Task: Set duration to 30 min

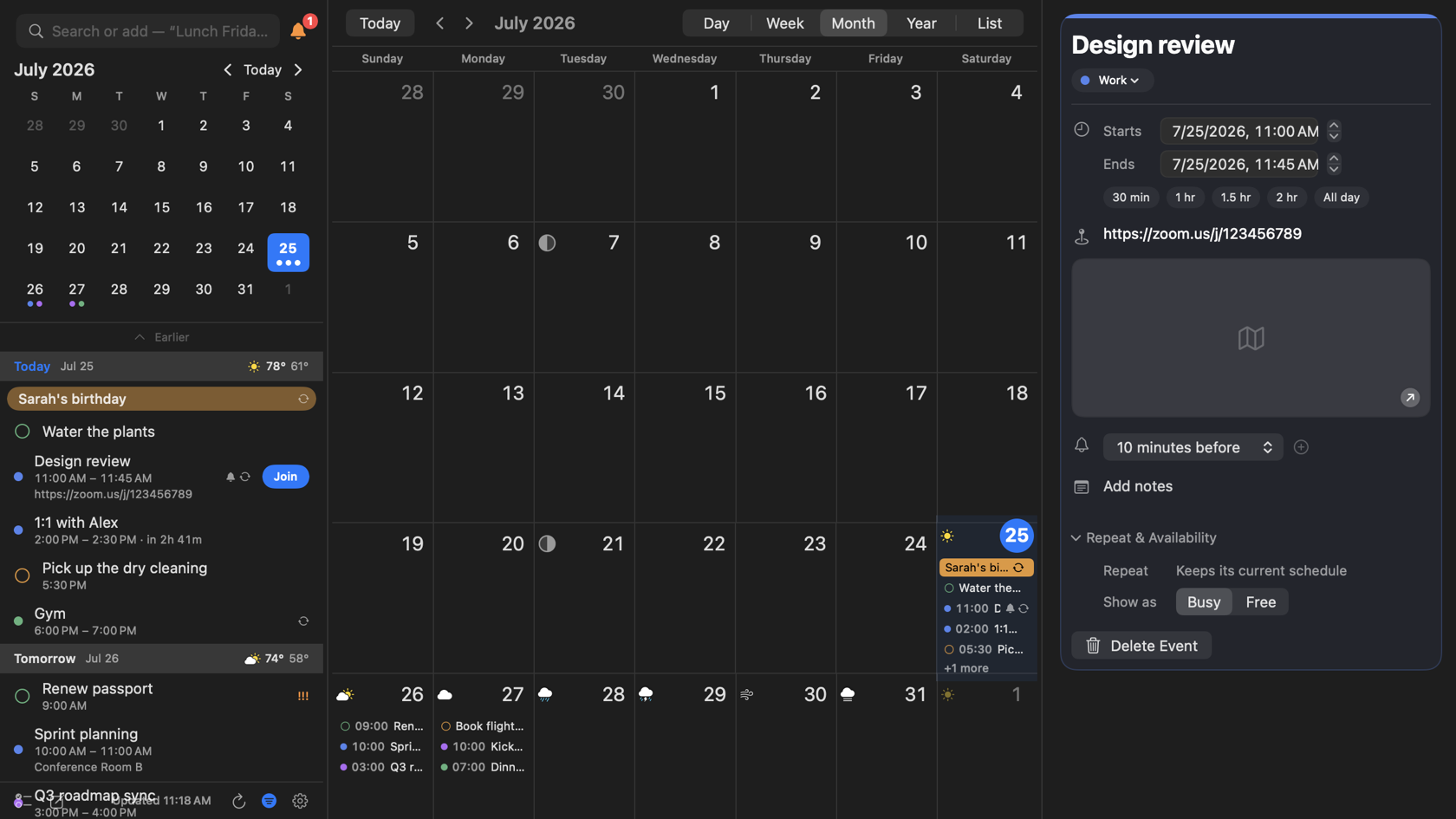Action: [x=1131, y=198]
